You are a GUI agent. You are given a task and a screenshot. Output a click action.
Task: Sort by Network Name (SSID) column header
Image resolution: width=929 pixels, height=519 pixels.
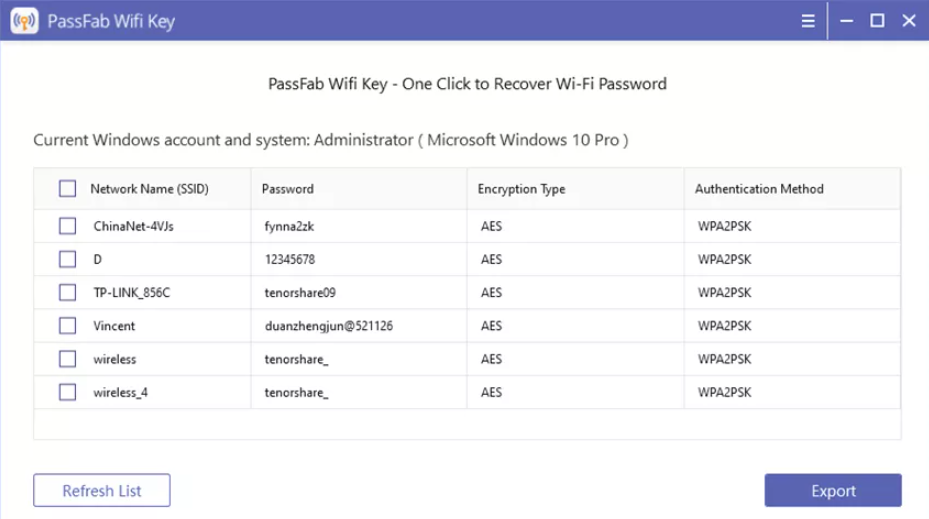149,189
